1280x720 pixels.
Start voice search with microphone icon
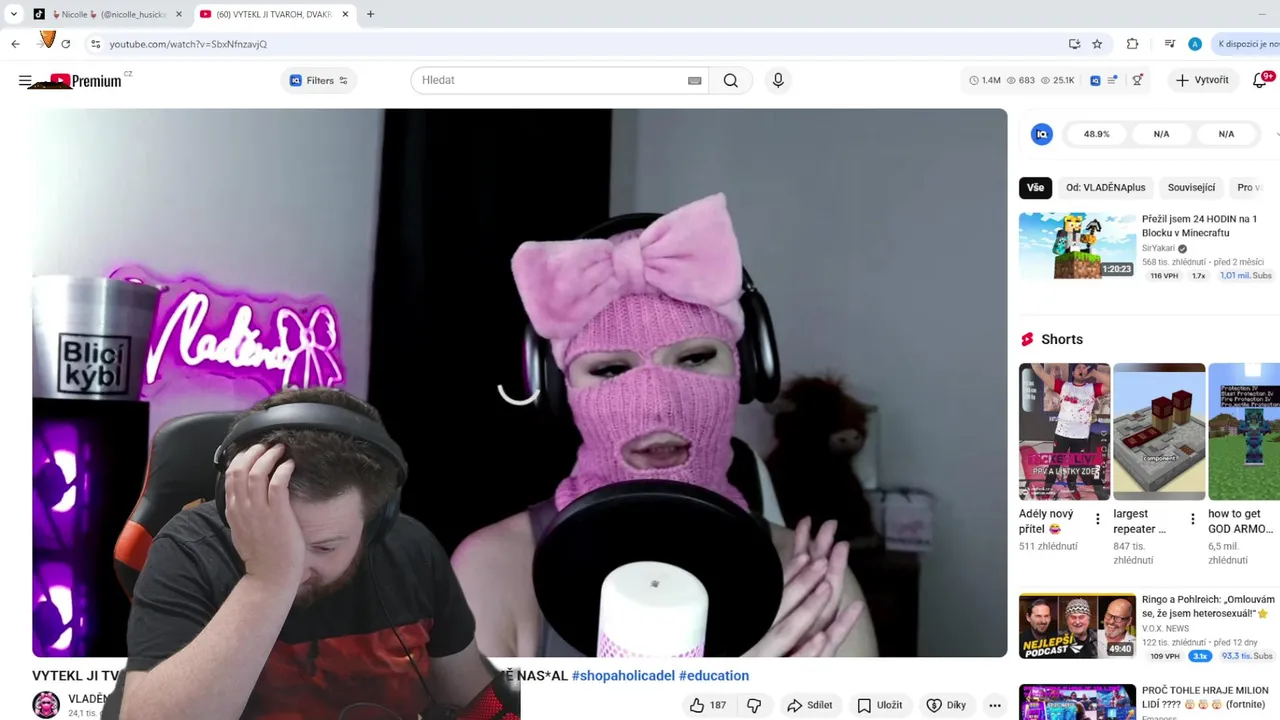(778, 80)
